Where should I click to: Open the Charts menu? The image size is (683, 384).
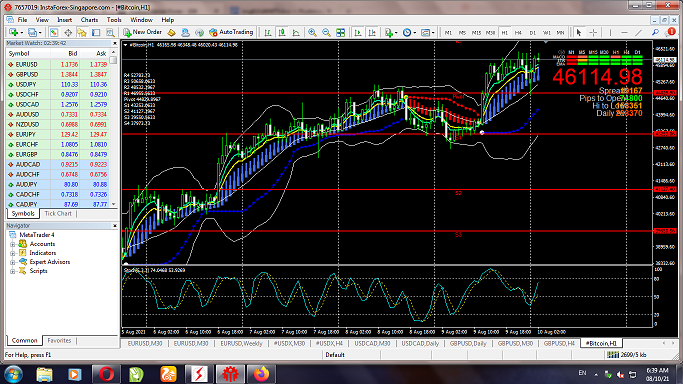(89, 20)
